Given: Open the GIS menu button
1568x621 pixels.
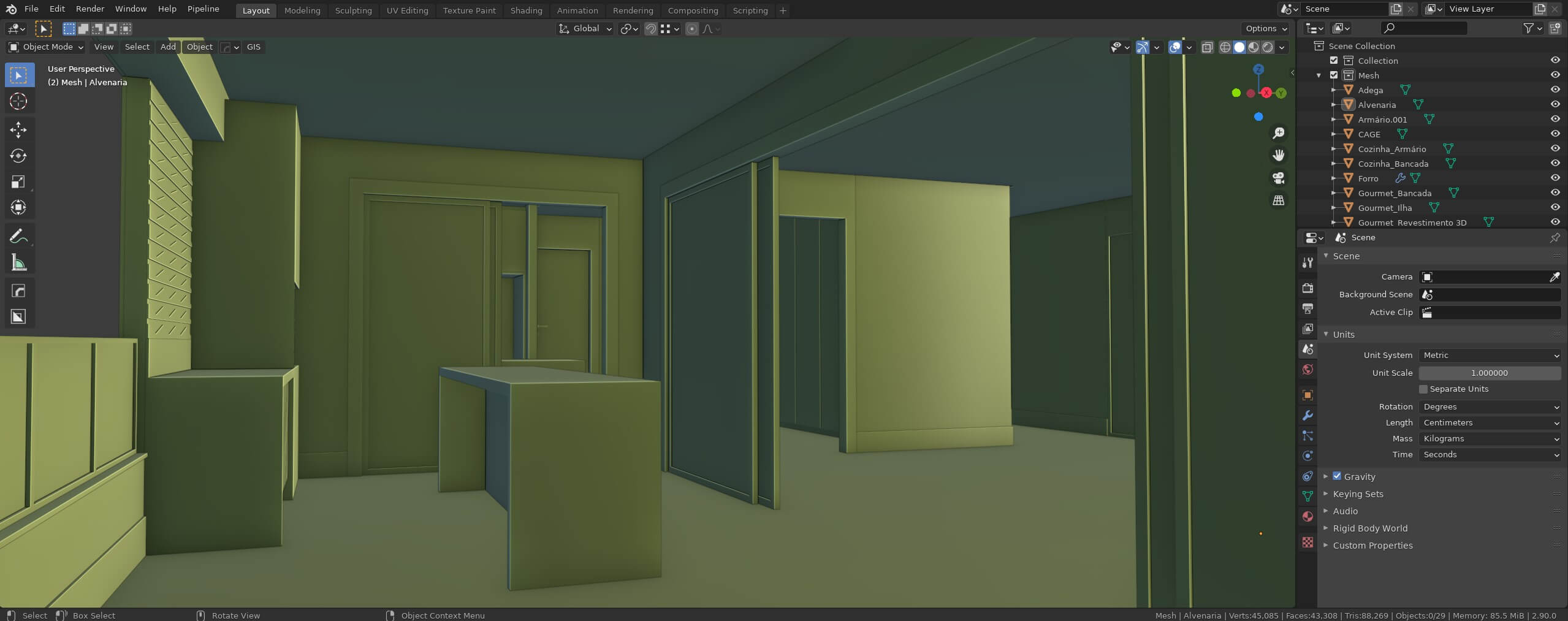Looking at the screenshot, I should click(x=254, y=47).
